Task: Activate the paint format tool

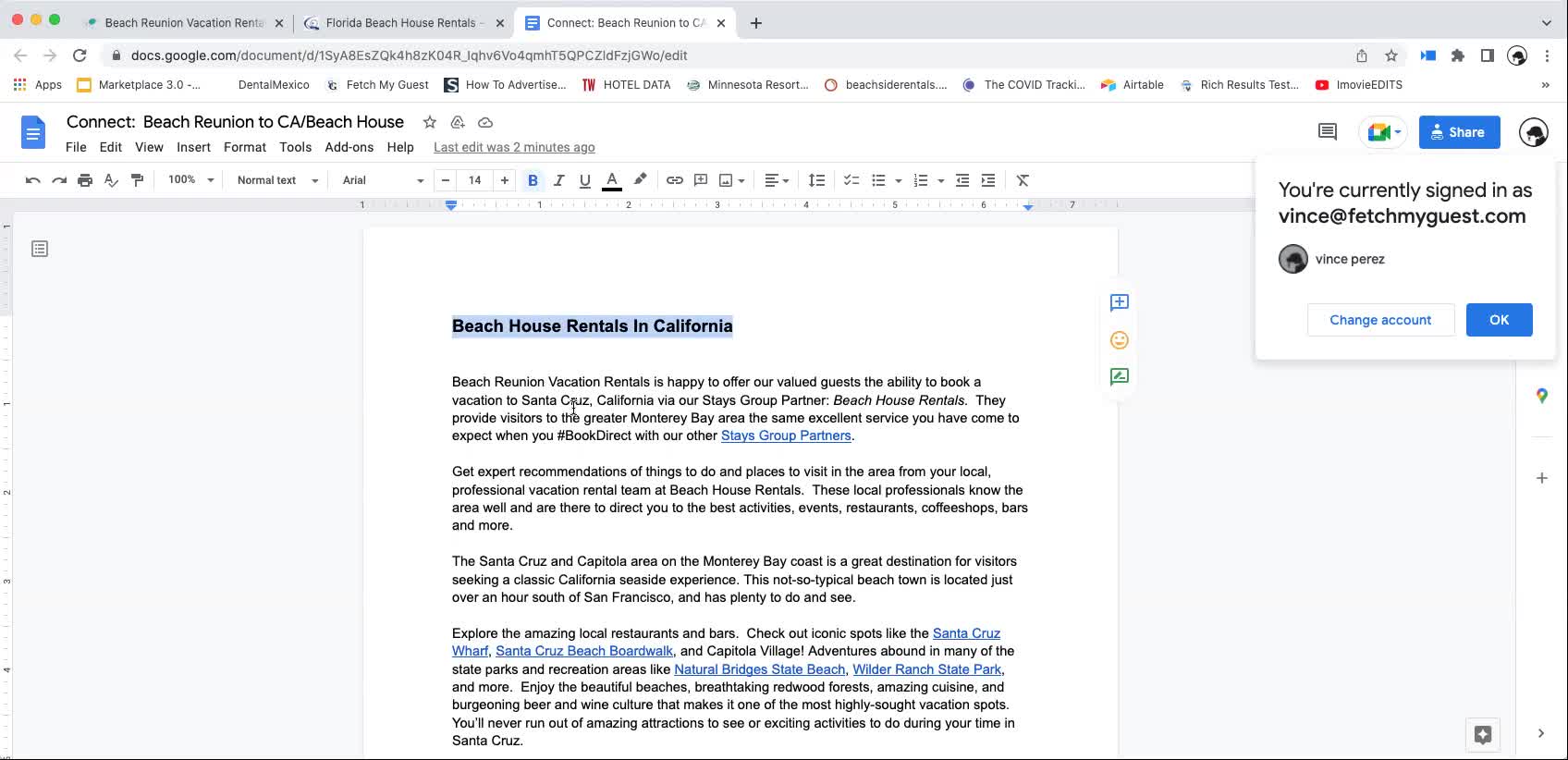Action: [x=137, y=180]
